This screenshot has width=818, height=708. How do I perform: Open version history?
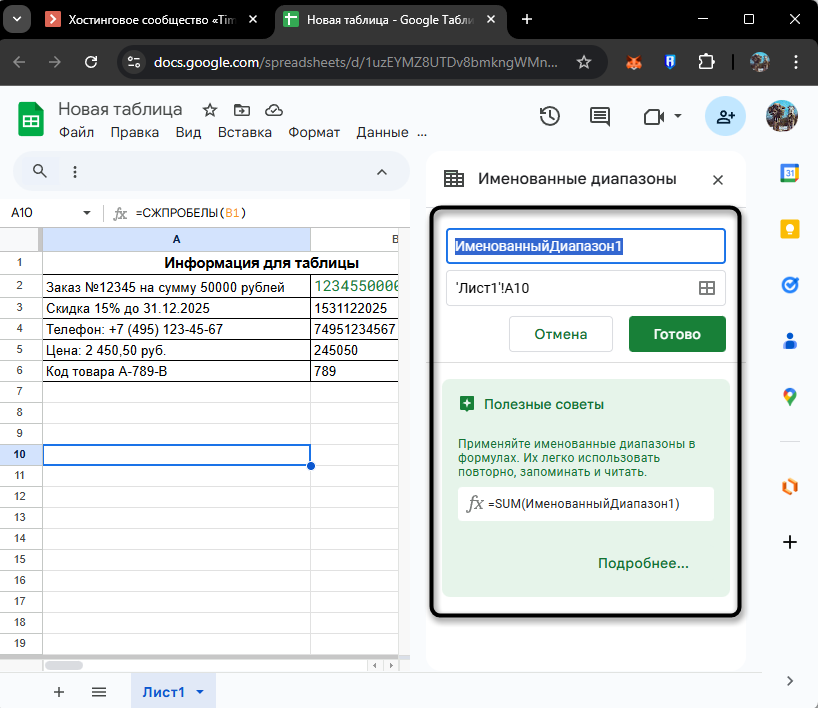tap(549, 117)
